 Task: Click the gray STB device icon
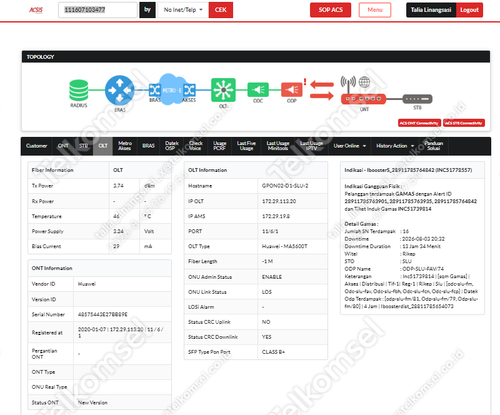coord(417,99)
